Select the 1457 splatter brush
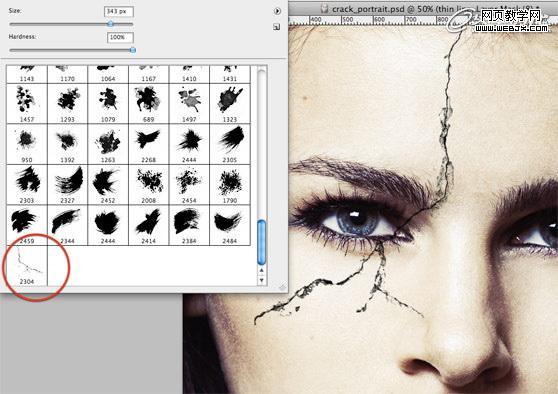Viewport: 558px width, 394px height. coord(27,104)
